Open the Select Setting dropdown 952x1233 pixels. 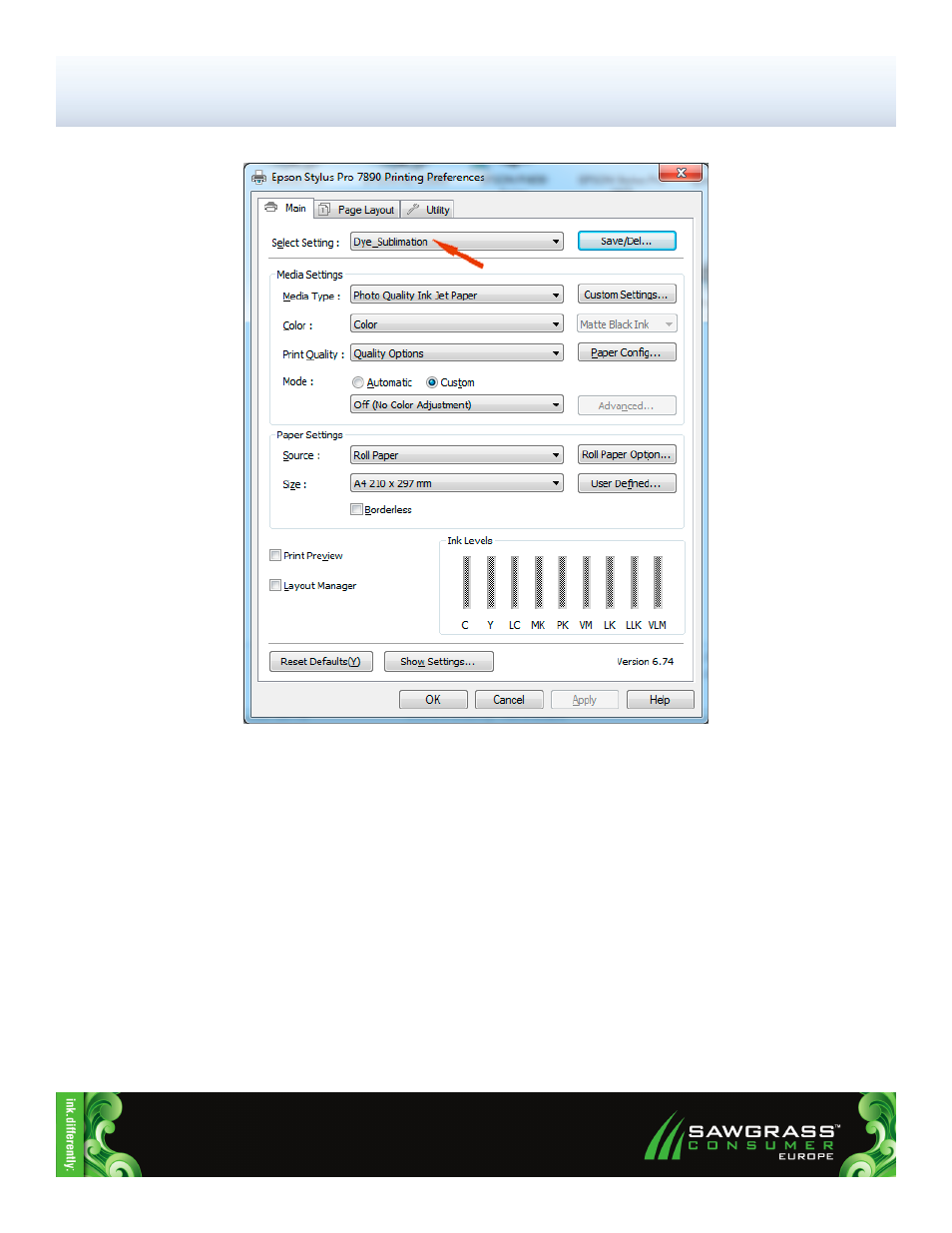click(x=457, y=242)
